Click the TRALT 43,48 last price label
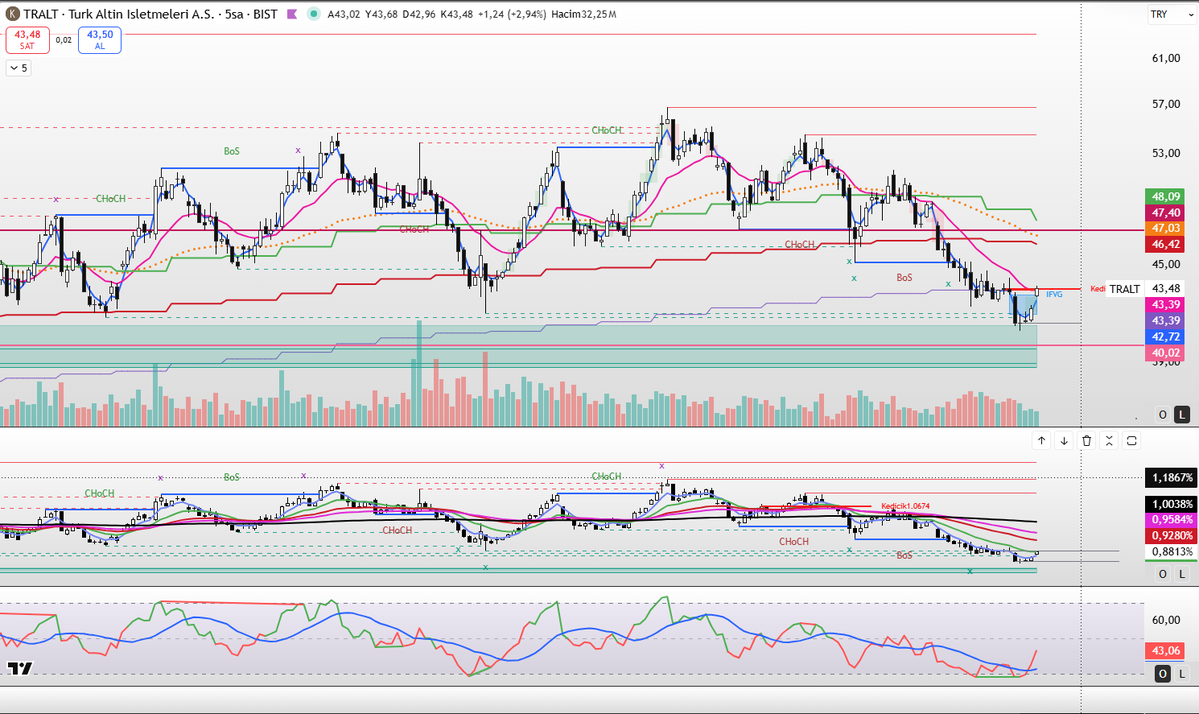The width and height of the screenshot is (1199, 714). tap(1145, 288)
